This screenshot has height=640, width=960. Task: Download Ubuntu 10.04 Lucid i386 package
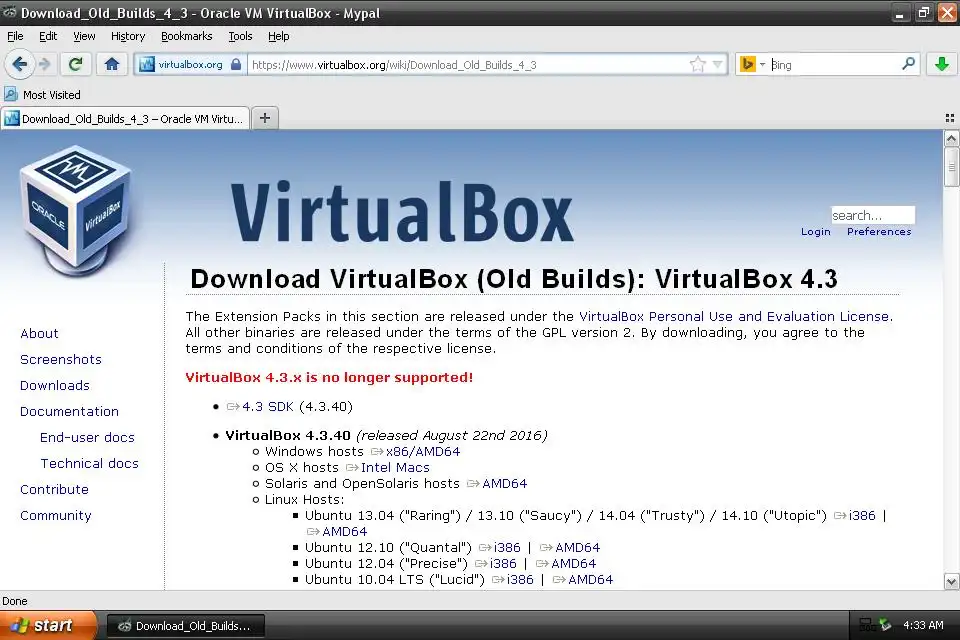coord(513,579)
